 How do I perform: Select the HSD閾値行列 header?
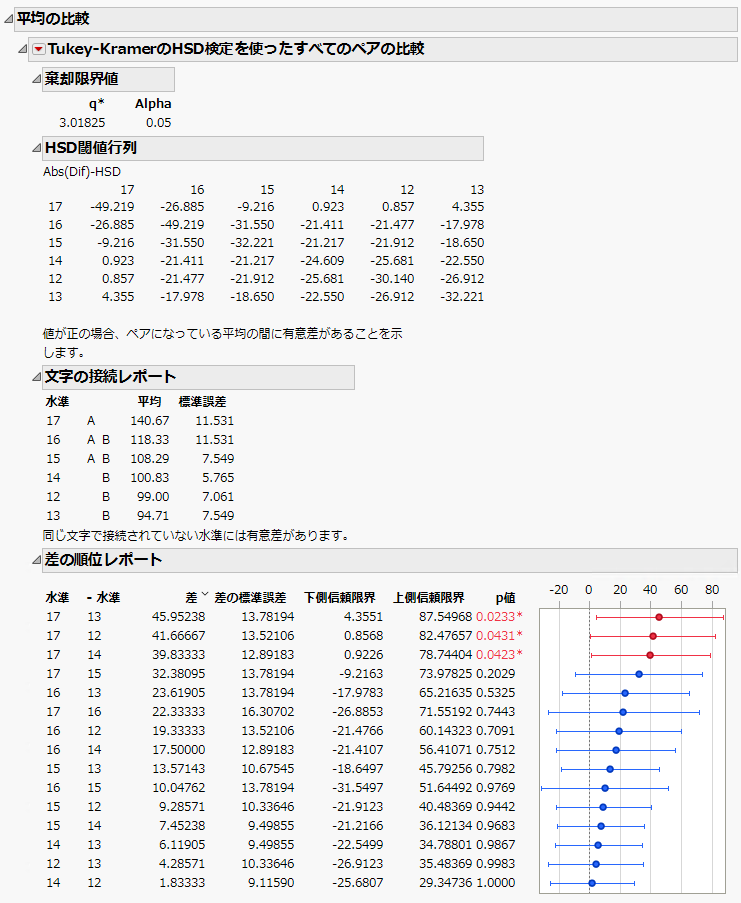pos(263,149)
